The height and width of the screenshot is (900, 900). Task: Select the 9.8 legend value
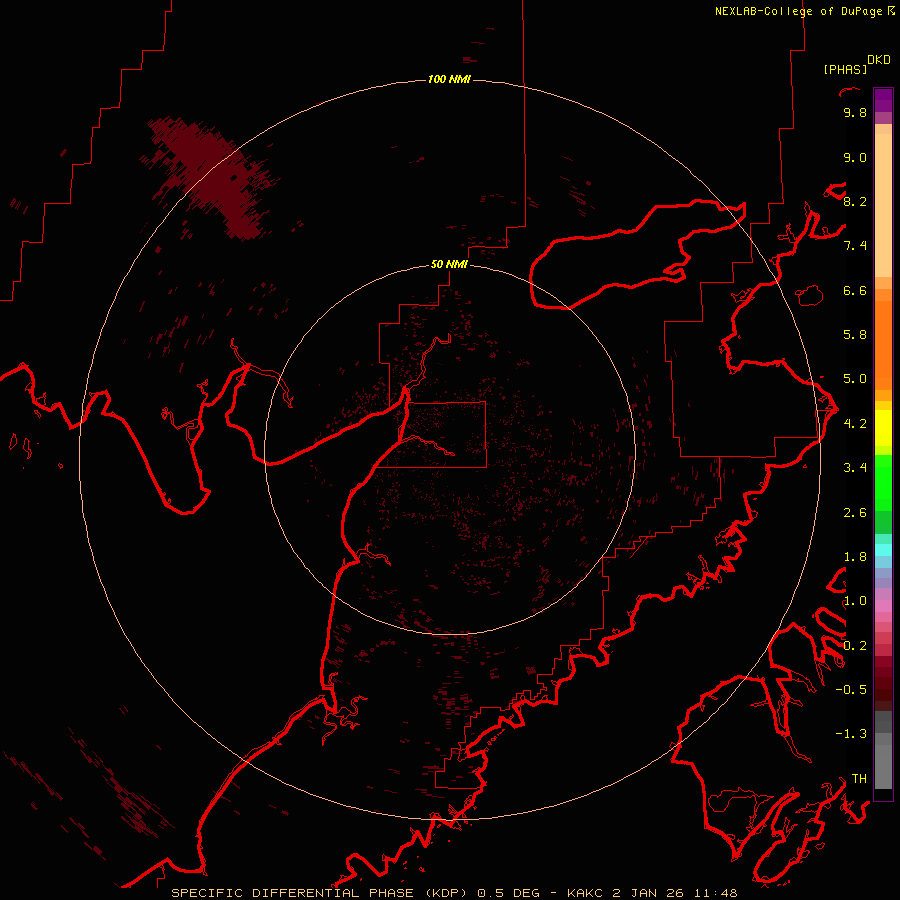tap(855, 112)
